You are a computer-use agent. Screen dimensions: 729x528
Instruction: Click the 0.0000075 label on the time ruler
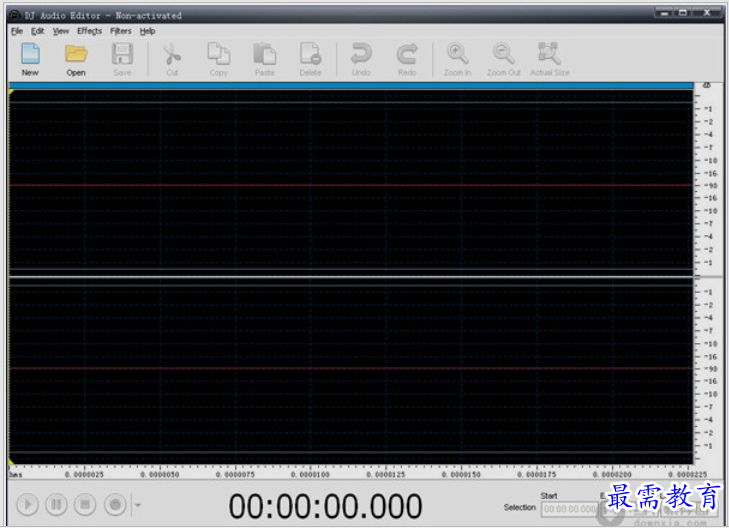coord(235,475)
